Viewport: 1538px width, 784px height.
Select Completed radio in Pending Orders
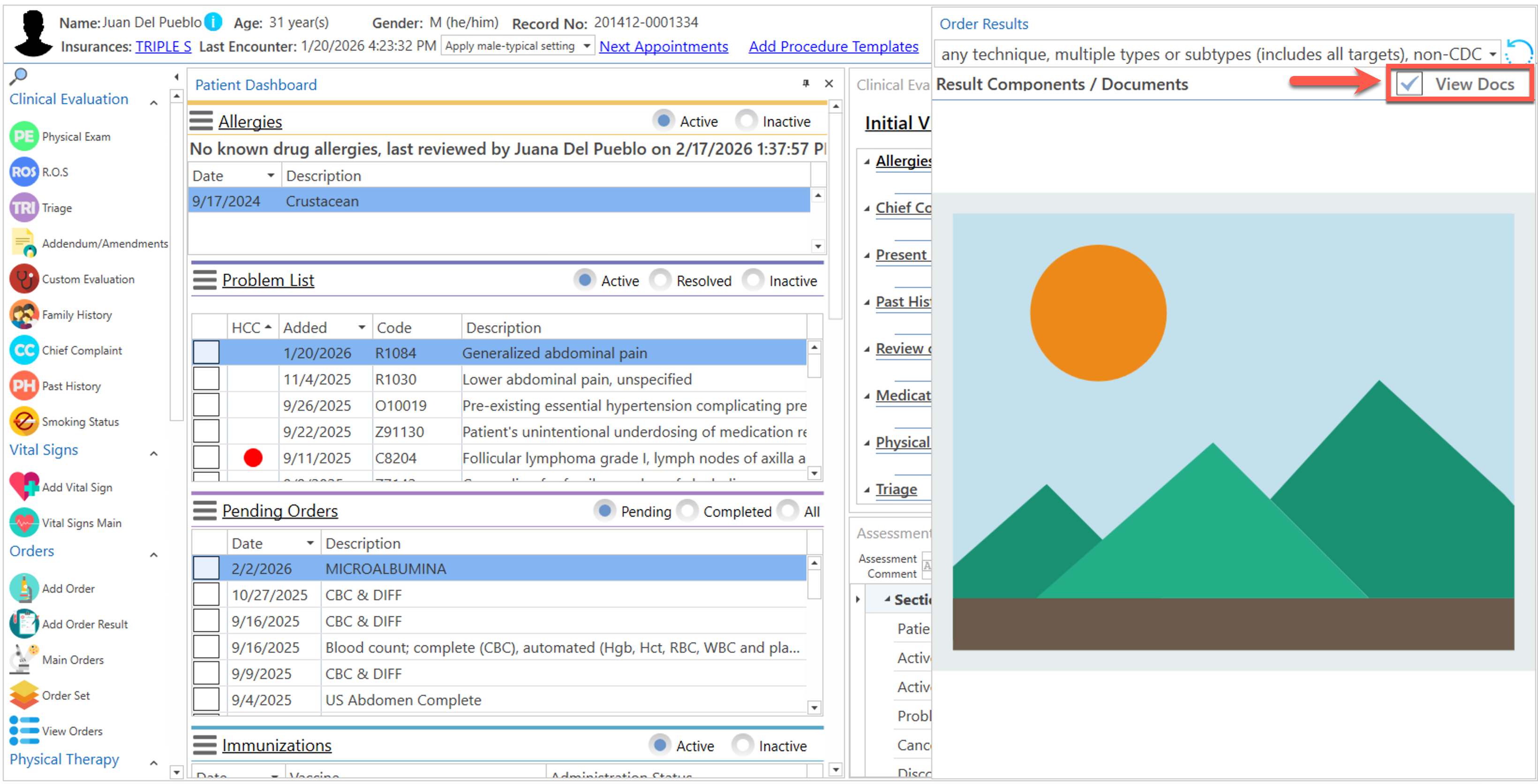pyautogui.click(x=688, y=512)
